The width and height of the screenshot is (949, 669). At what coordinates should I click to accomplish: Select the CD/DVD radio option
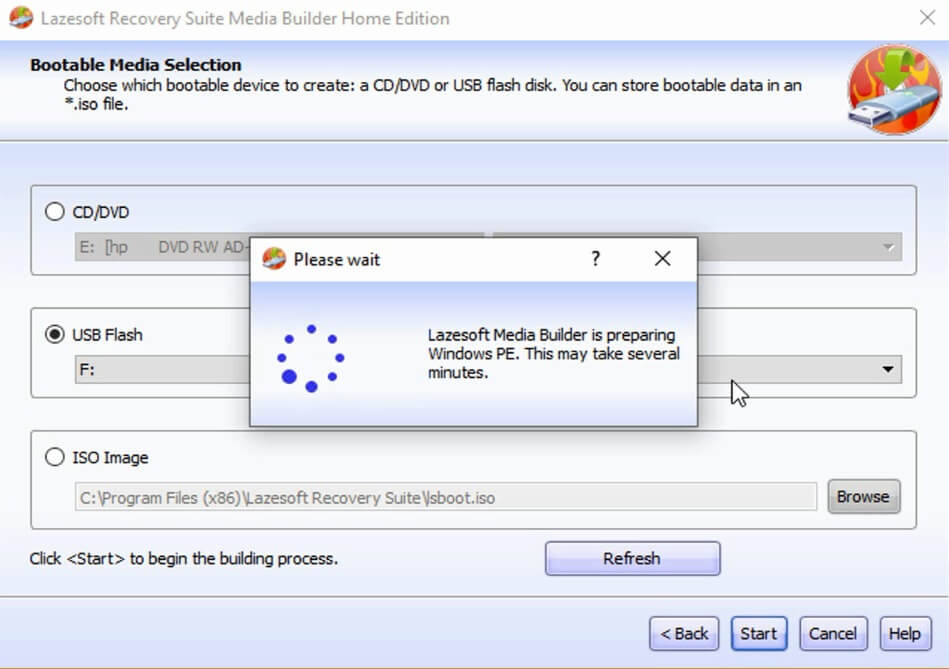[x=54, y=212]
